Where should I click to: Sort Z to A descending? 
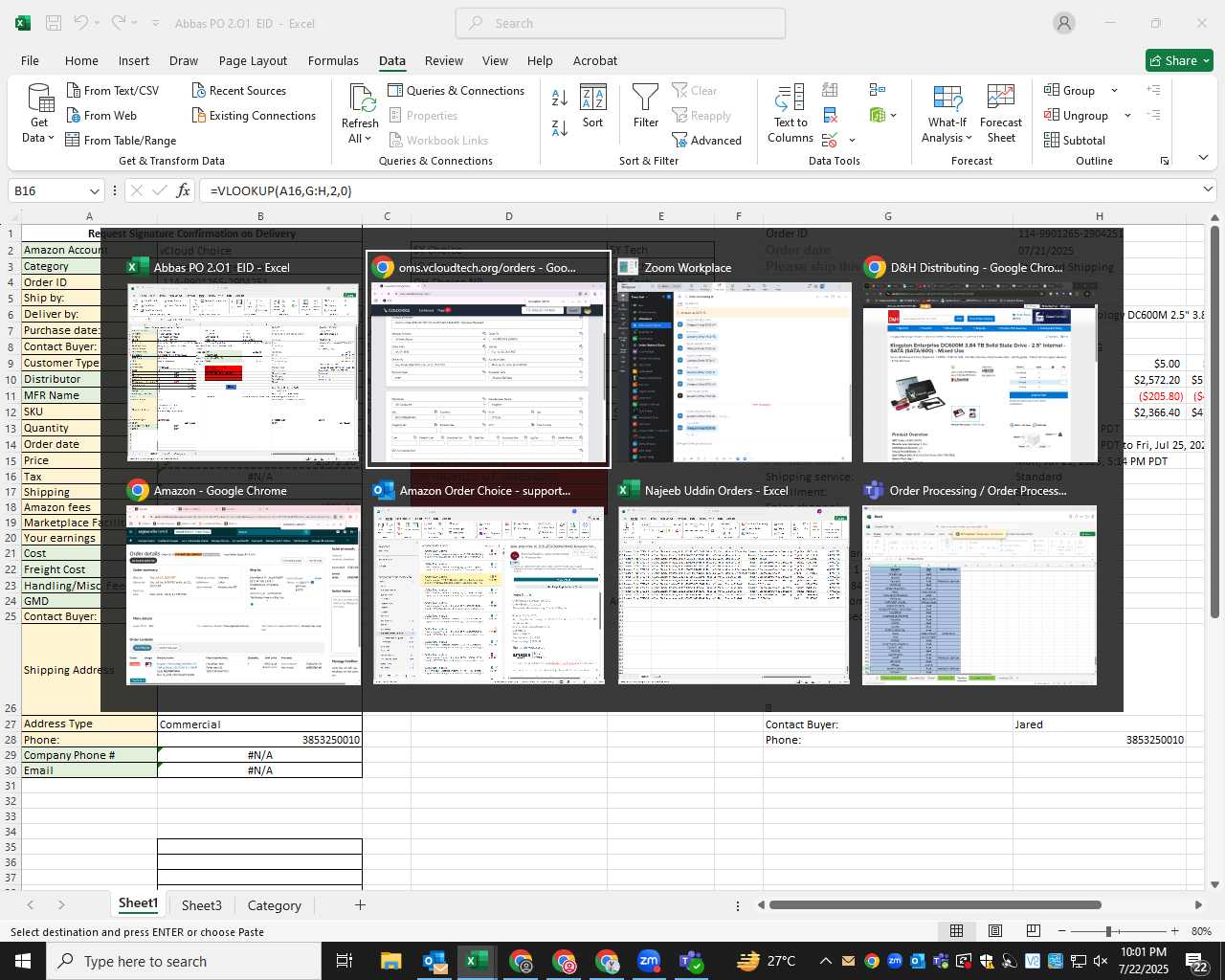tap(560, 127)
